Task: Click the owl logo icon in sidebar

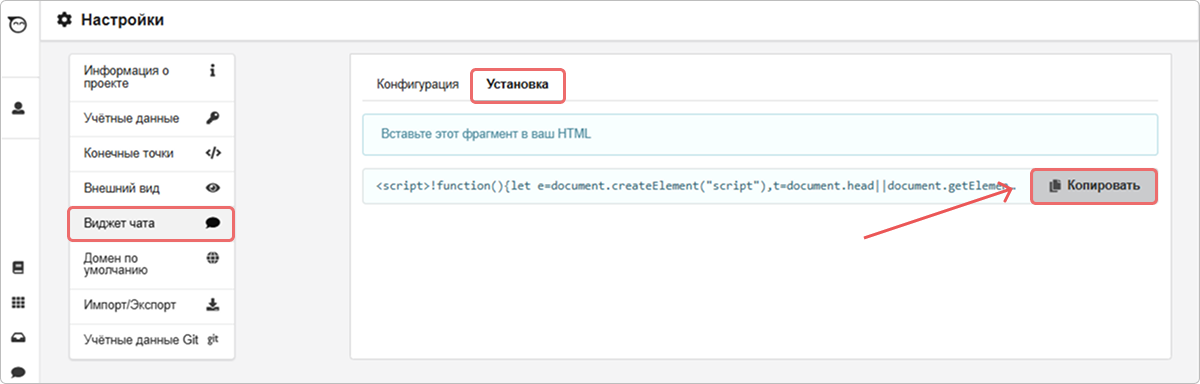Action: (17, 26)
